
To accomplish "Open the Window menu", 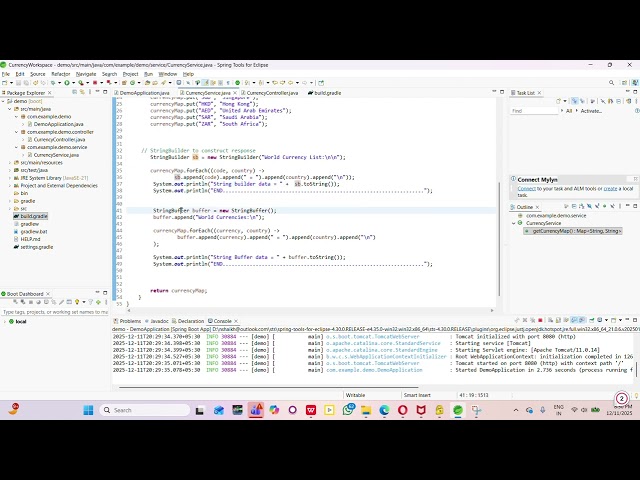I will point(167,74).
